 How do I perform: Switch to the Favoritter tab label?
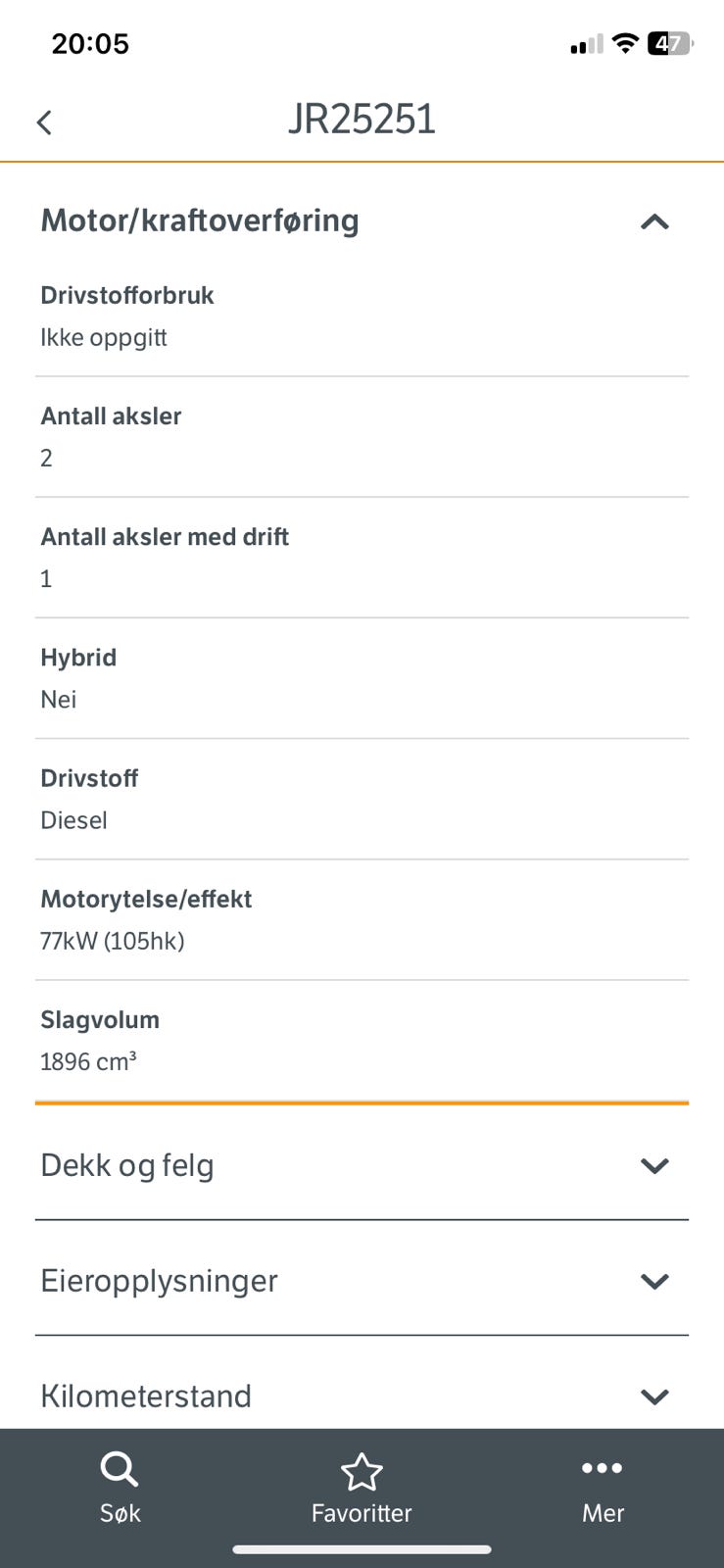coord(362,1513)
